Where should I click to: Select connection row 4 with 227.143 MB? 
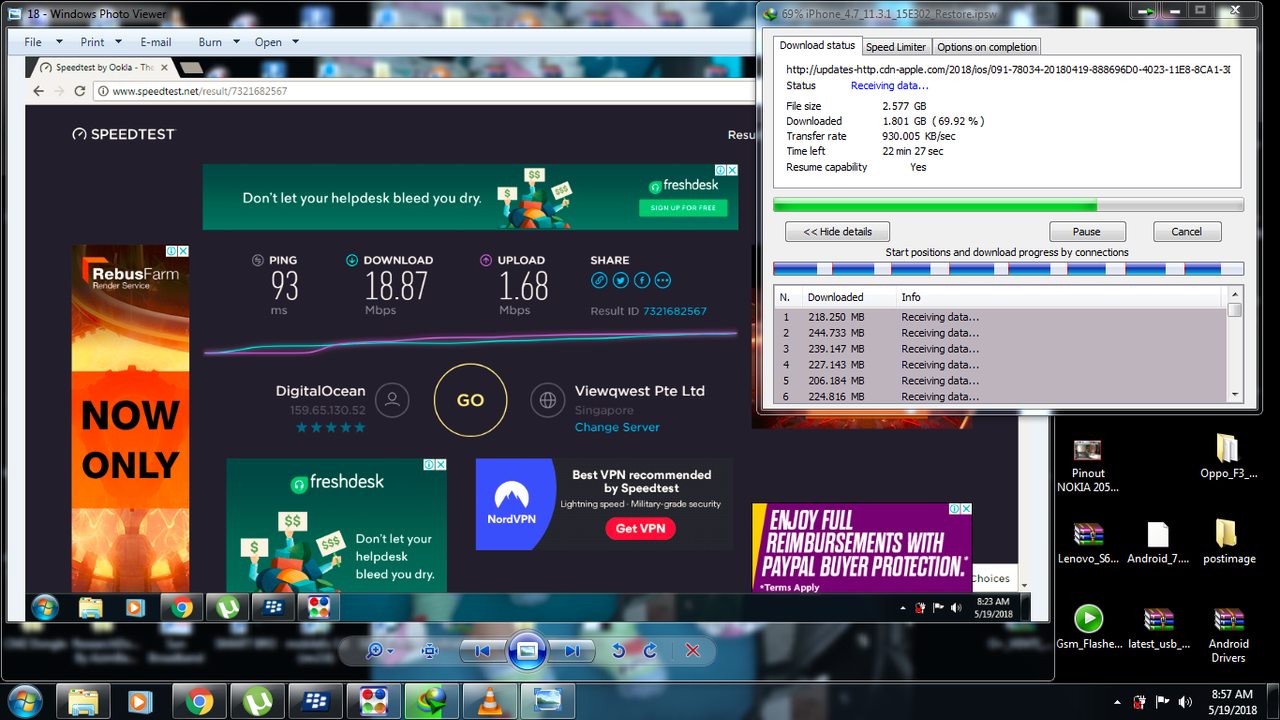pos(1000,365)
